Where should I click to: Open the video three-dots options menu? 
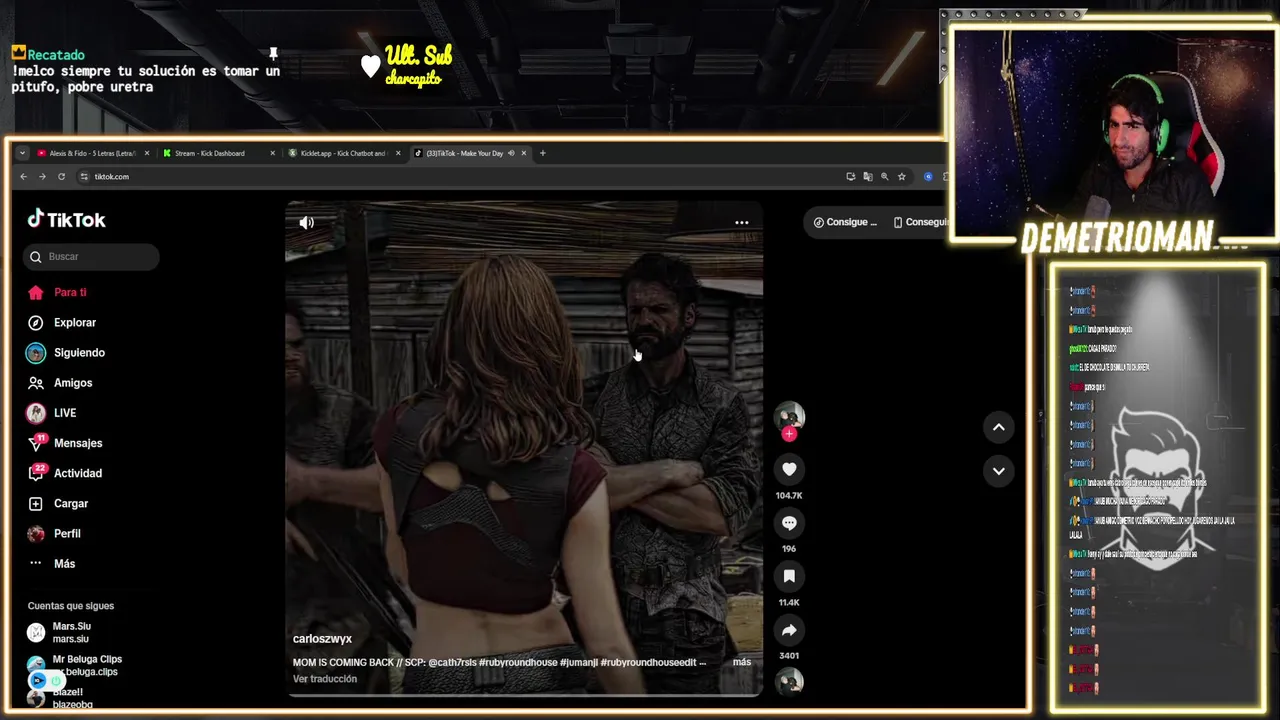pos(742,223)
